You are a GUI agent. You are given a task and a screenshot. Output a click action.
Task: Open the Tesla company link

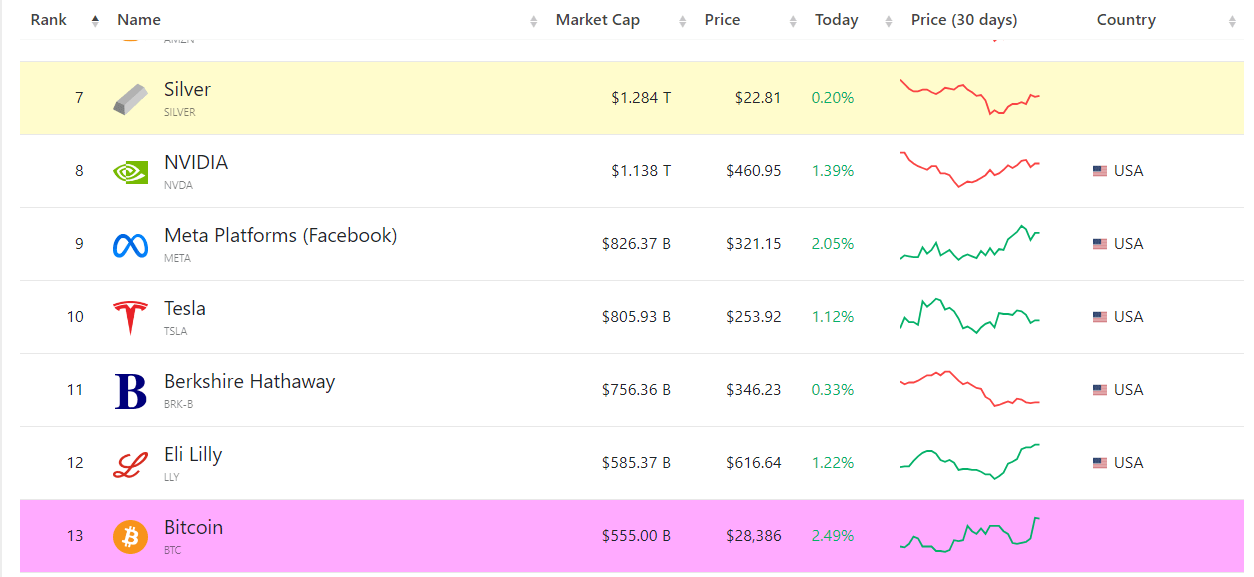[x=185, y=308]
